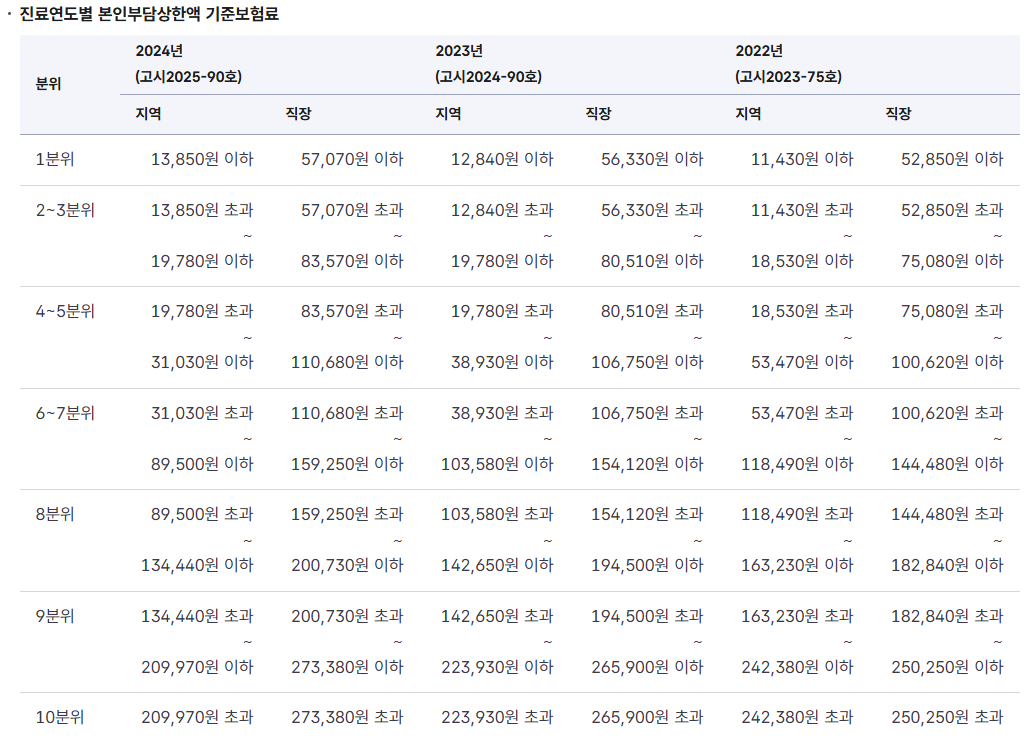
Task: Click the 지역 sub-header under 2023년
Action: [446, 113]
